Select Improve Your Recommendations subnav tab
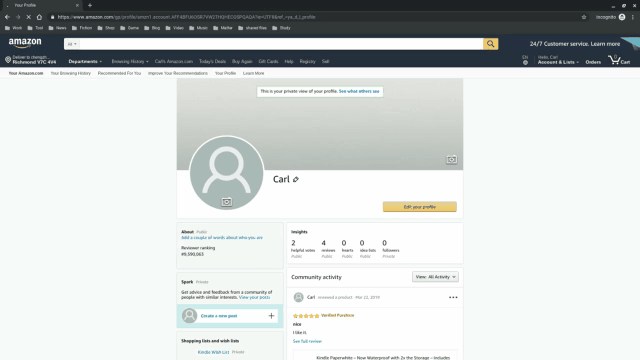This screenshot has width=640, height=360. point(178,73)
